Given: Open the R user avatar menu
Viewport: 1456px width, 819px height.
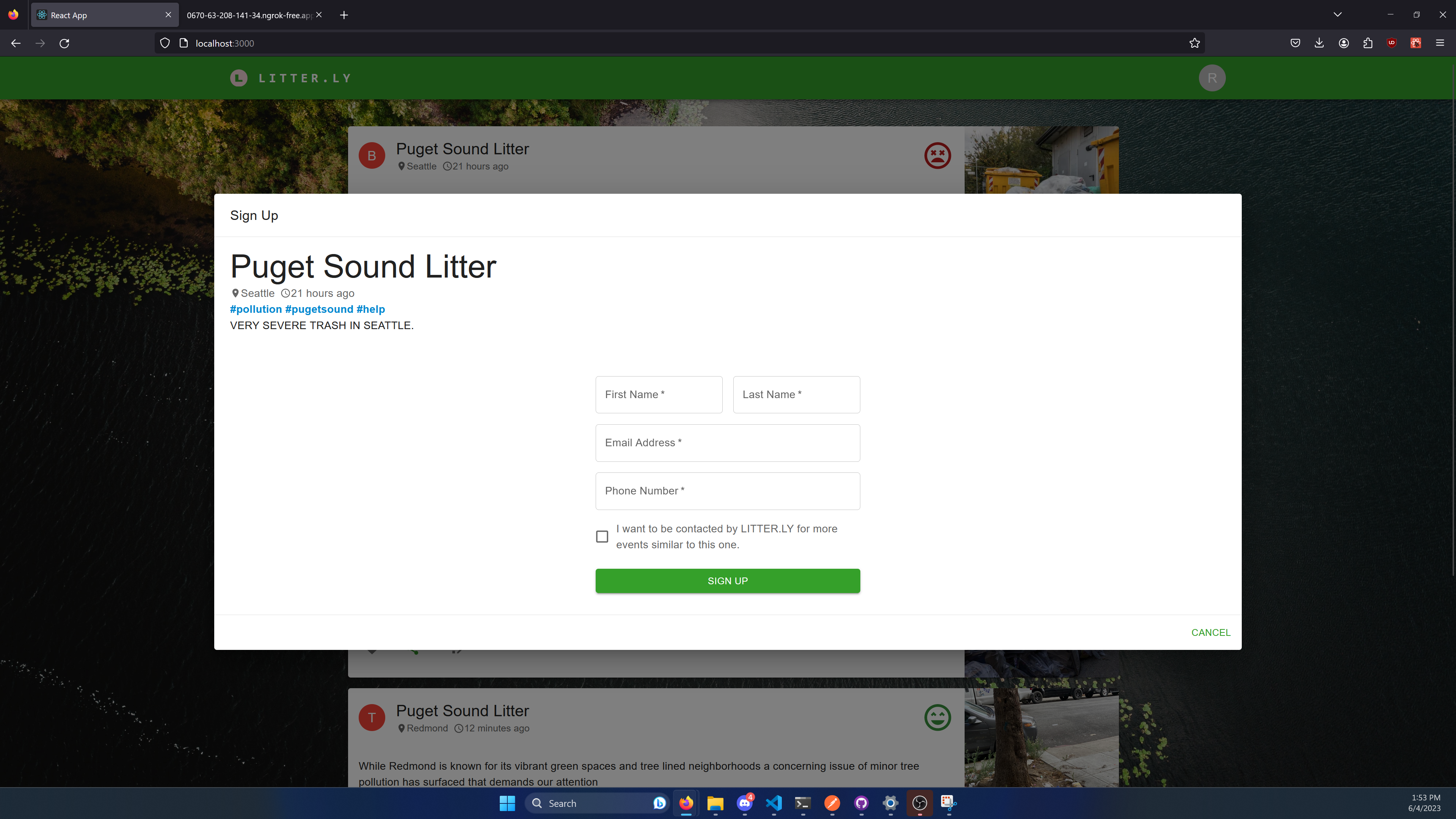Looking at the screenshot, I should pyautogui.click(x=1212, y=78).
